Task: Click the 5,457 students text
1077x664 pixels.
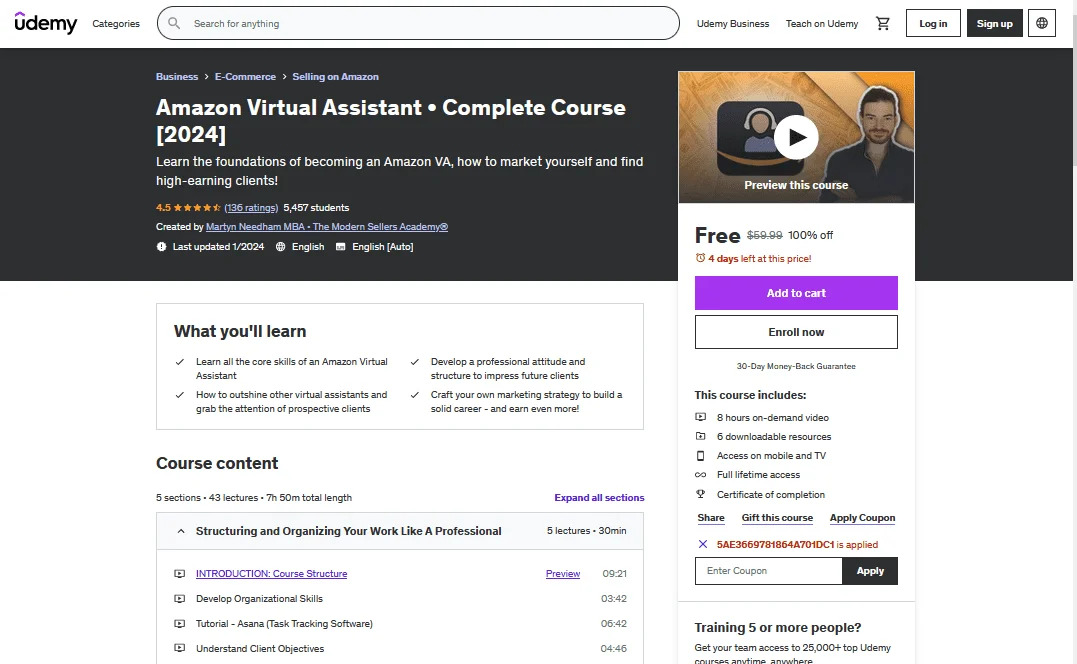Action: 316,207
